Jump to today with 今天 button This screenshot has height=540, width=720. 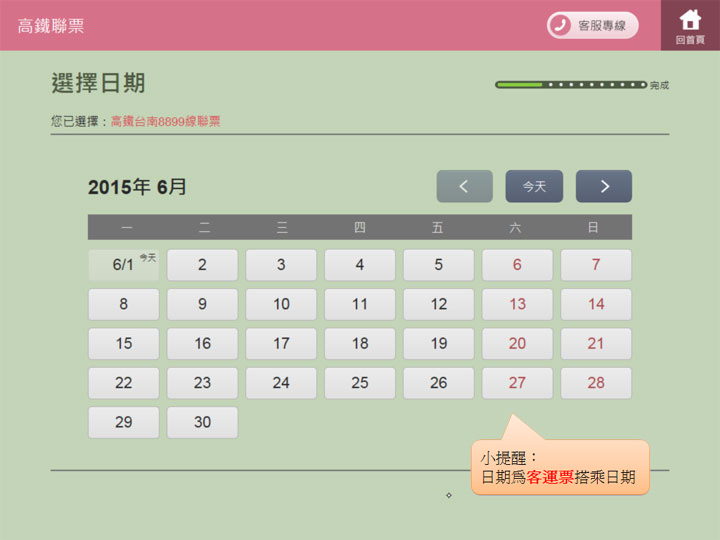(534, 186)
